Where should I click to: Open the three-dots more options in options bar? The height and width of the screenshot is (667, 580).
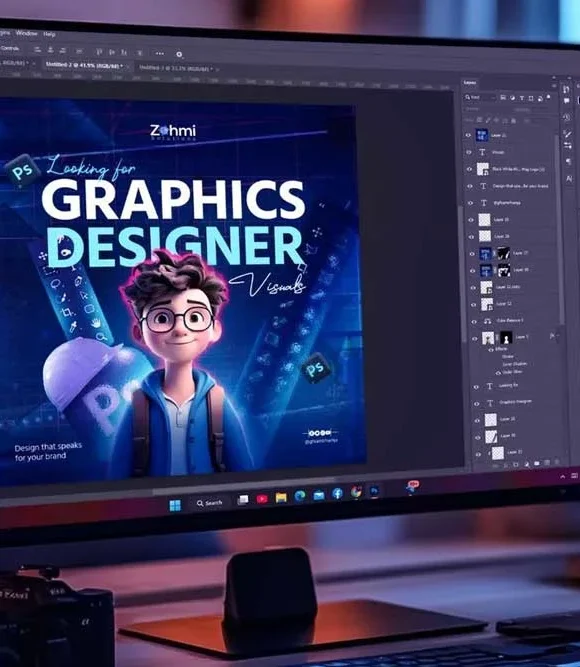[x=160, y=54]
